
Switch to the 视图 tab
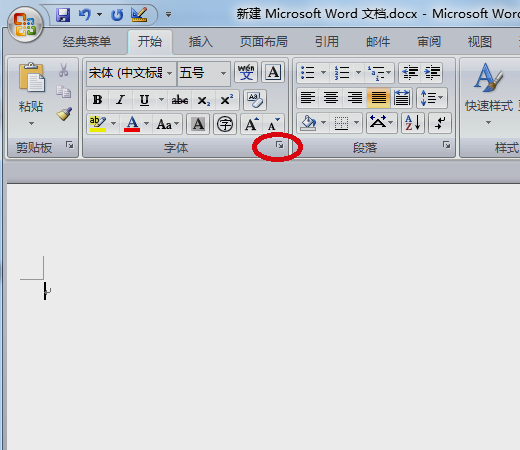coord(480,42)
